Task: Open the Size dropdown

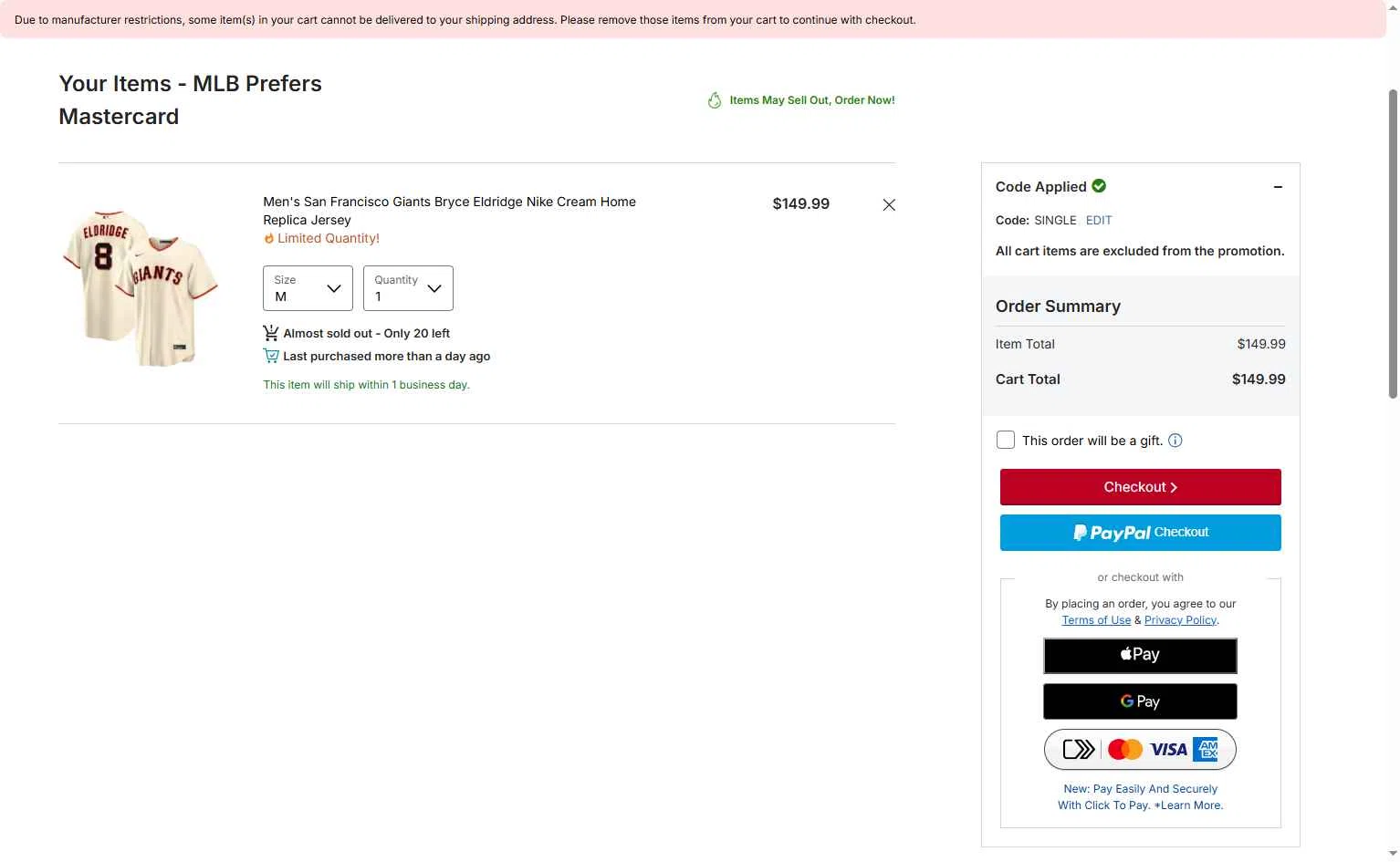Action: (x=308, y=288)
